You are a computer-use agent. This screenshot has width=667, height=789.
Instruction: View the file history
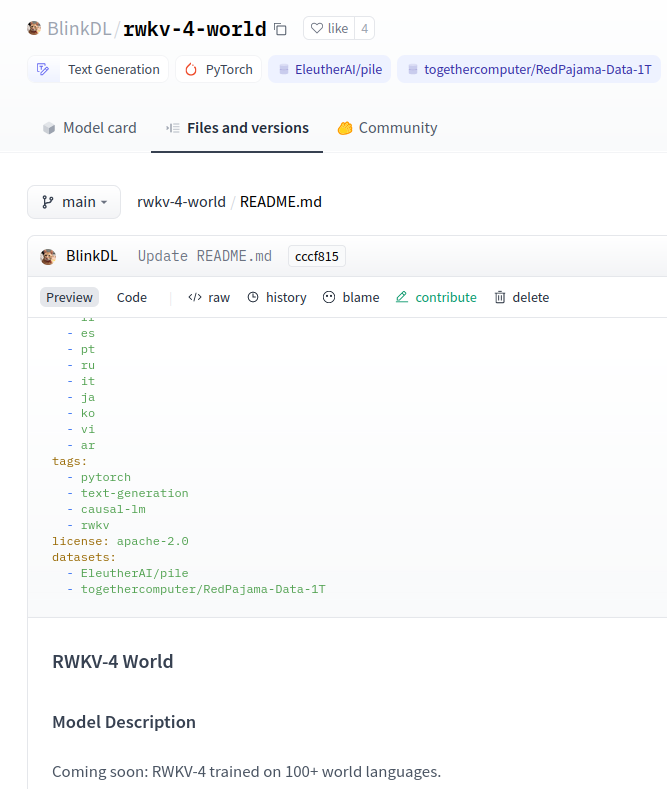coord(277,297)
